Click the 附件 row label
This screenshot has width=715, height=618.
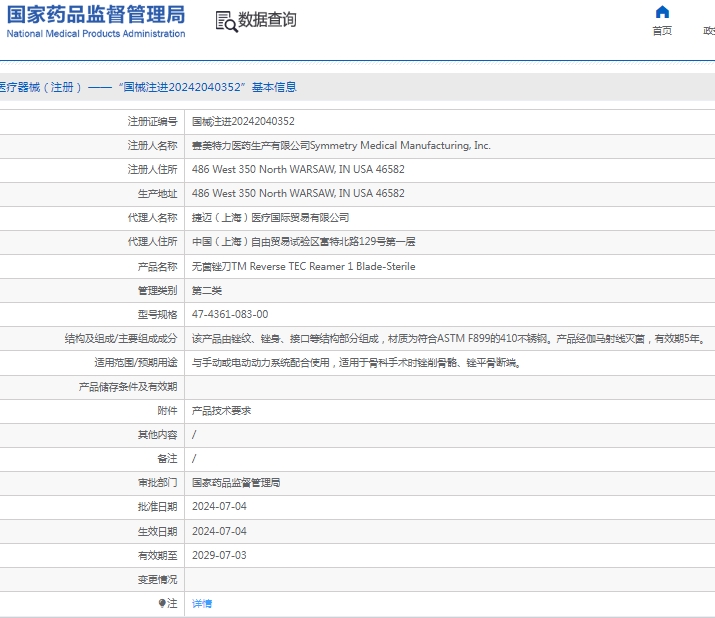pos(167,410)
